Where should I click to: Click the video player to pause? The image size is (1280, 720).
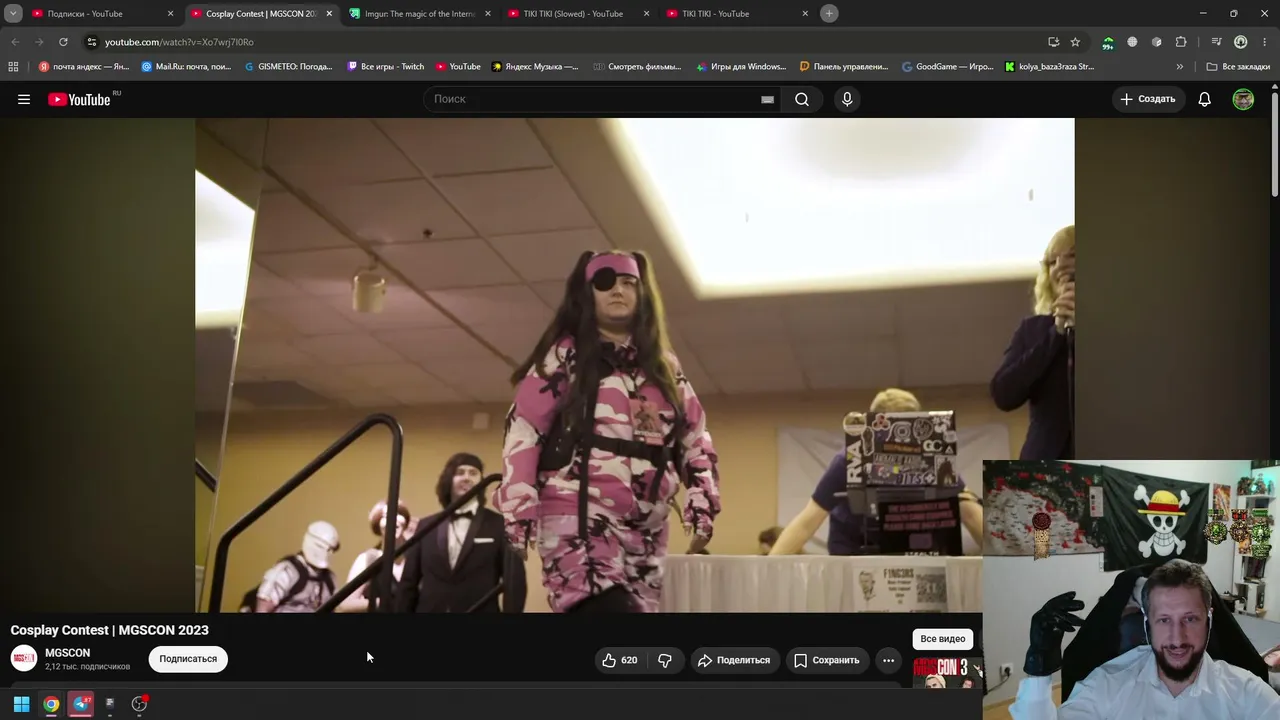point(634,365)
